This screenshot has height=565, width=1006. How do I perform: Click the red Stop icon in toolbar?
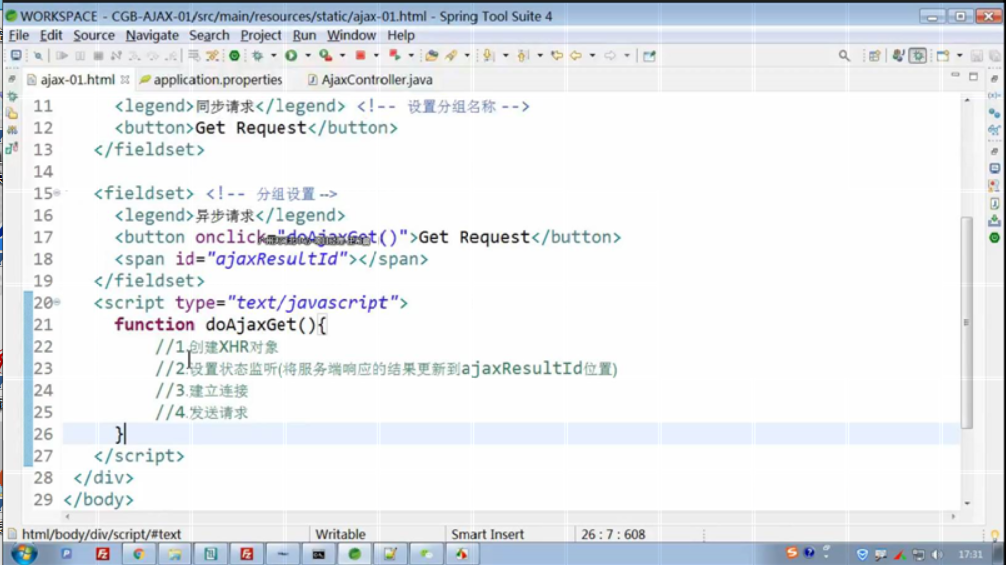tap(361, 56)
